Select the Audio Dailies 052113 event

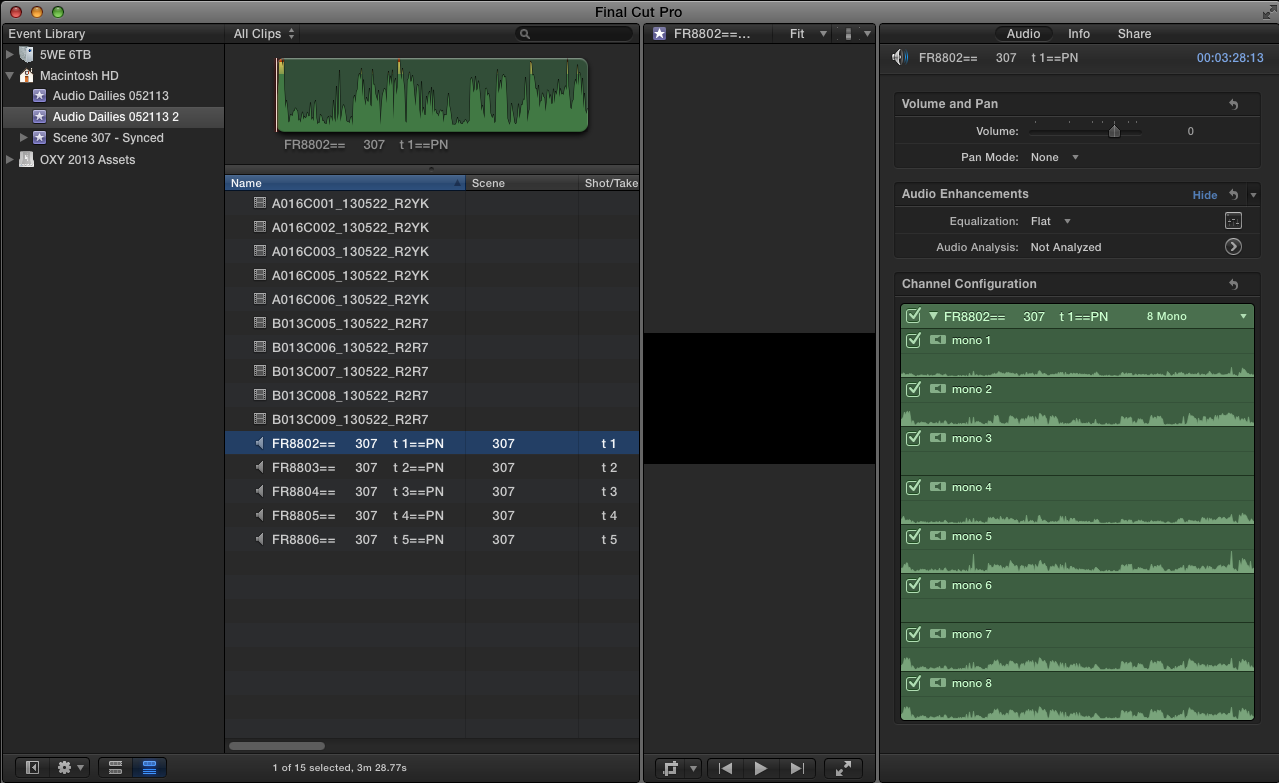[x=110, y=96]
